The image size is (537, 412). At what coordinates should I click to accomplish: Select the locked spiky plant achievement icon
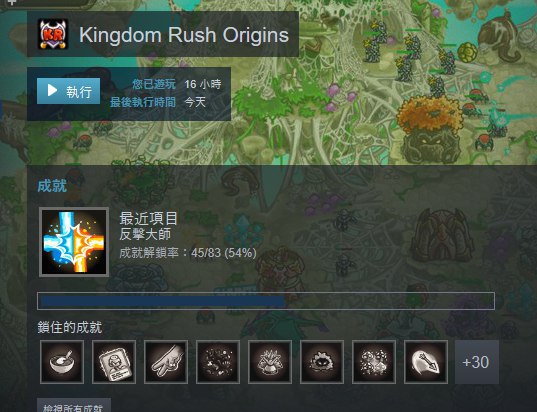pos(270,362)
